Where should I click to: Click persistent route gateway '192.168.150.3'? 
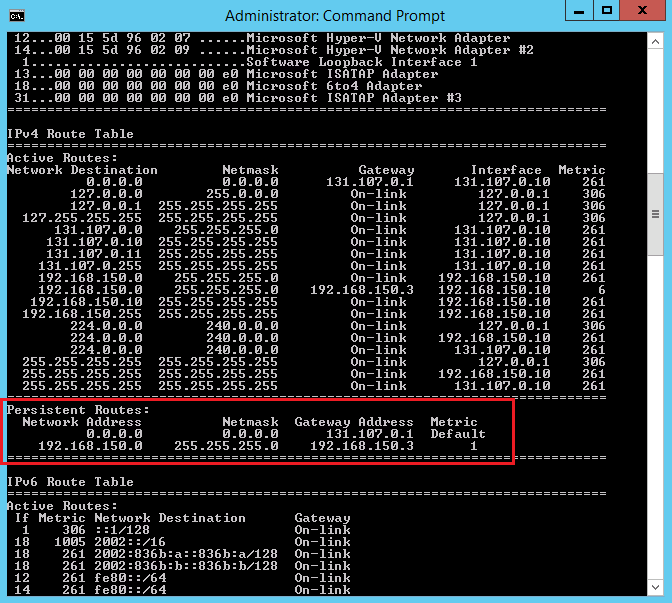pos(362,446)
